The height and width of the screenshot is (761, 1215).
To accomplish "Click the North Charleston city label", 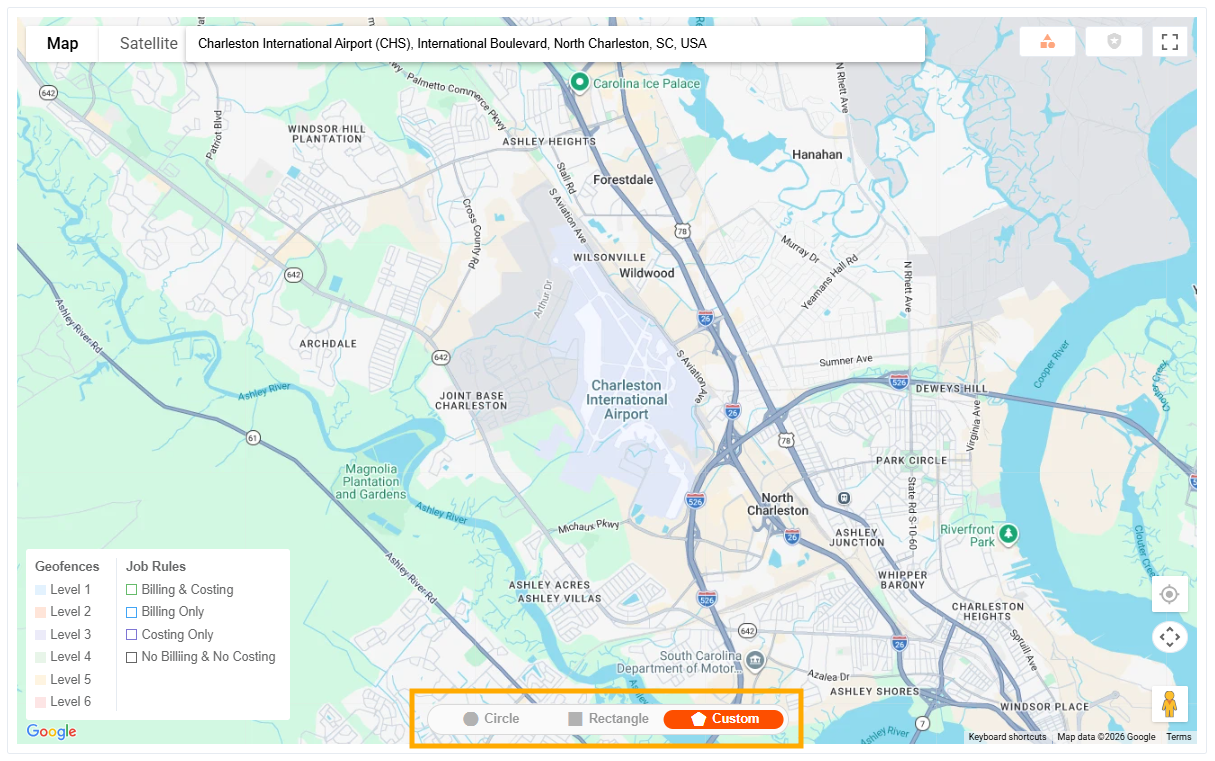I will coord(778,504).
